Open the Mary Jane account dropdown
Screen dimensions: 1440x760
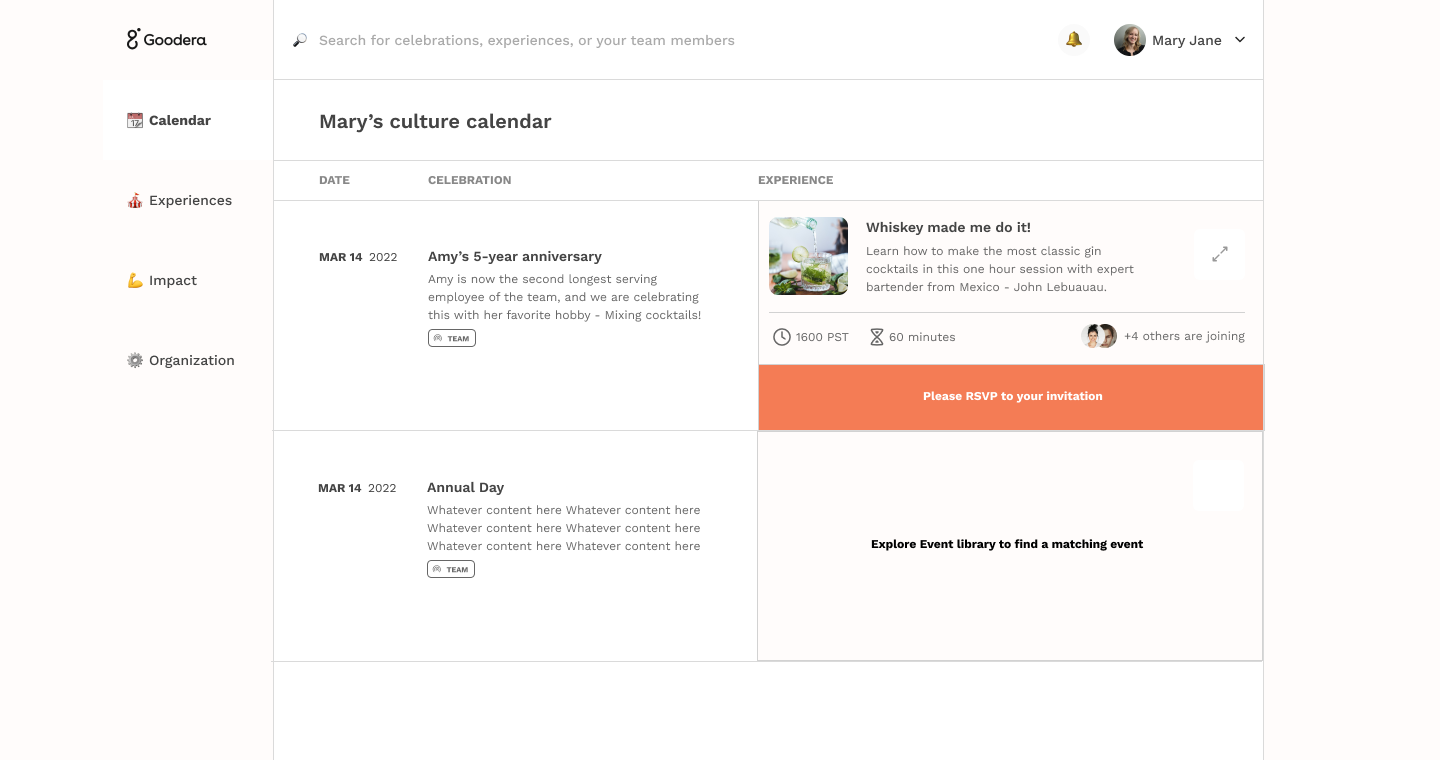click(1240, 40)
